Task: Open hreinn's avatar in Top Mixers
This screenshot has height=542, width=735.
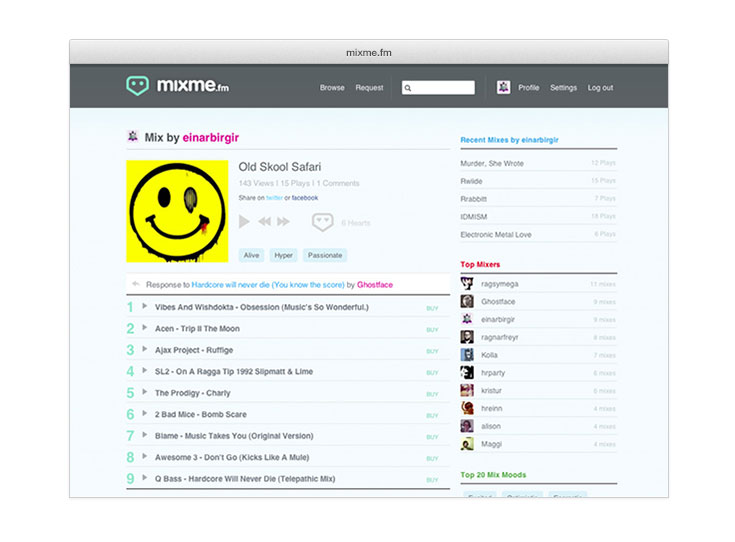Action: pos(467,408)
